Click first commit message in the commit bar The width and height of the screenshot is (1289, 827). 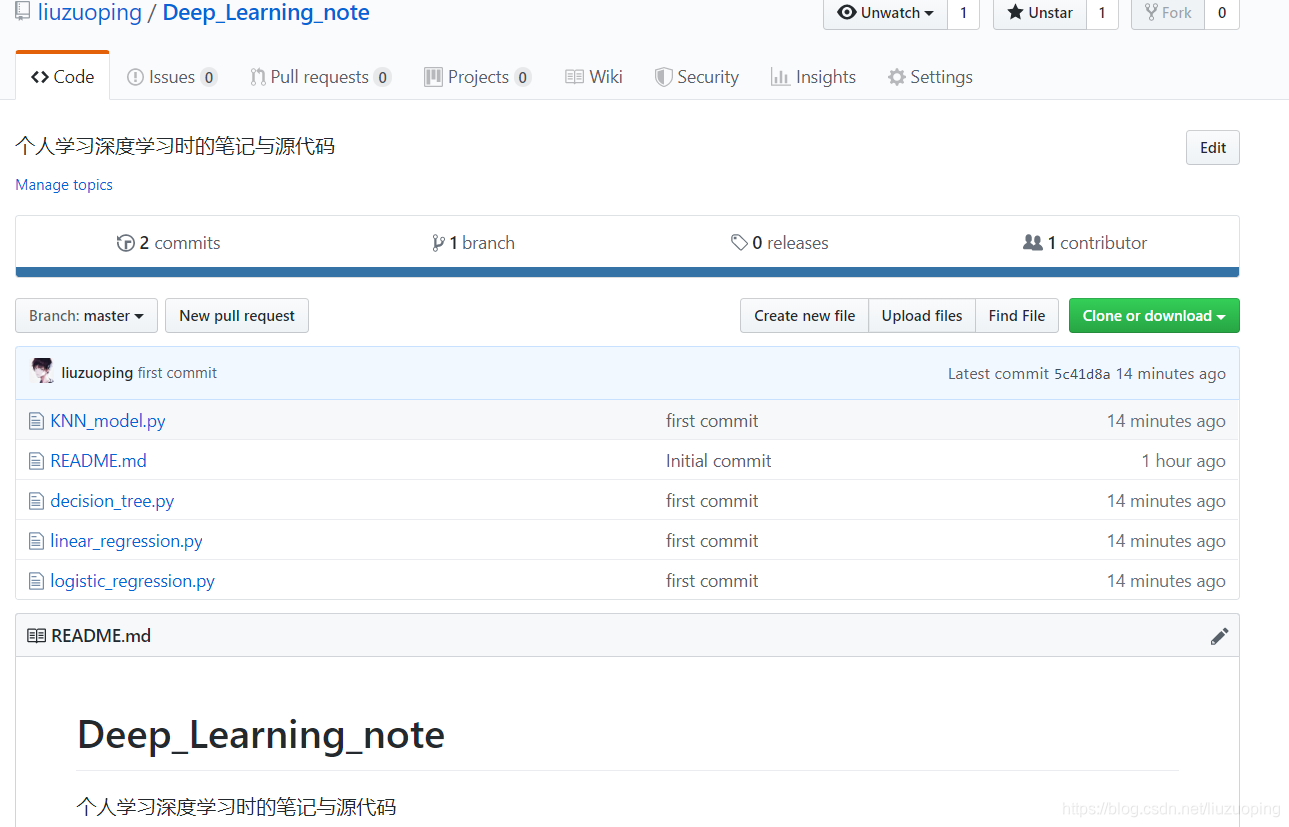pyautogui.click(x=177, y=373)
